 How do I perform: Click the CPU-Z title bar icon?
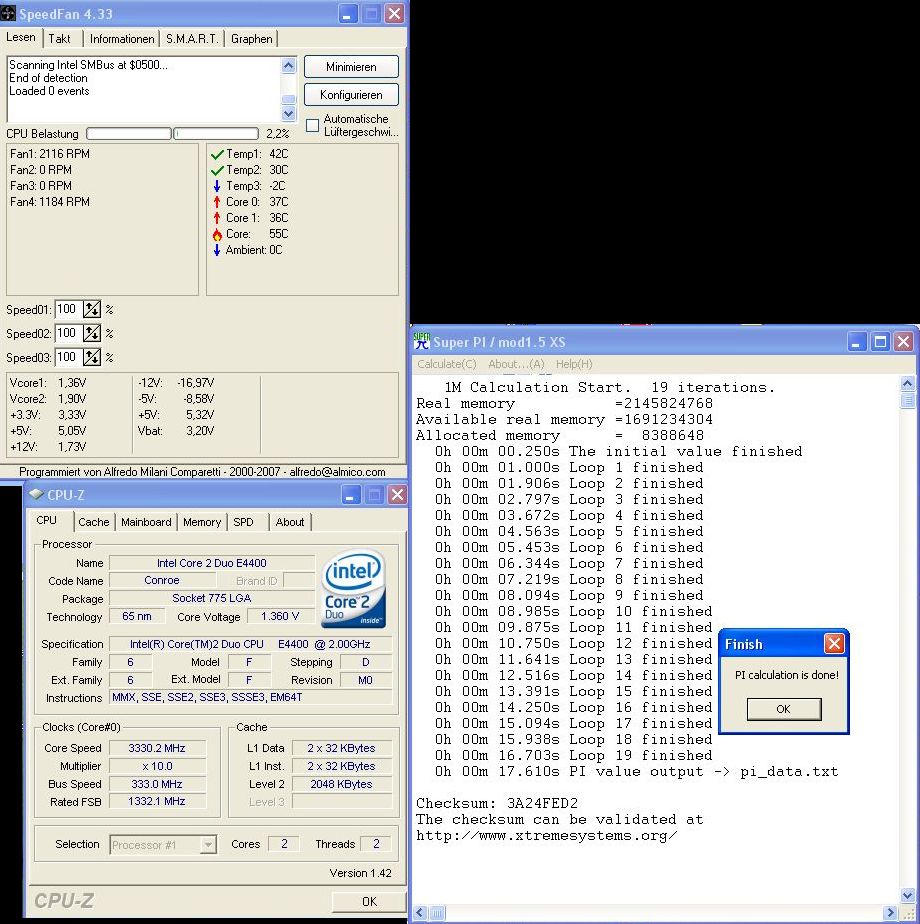tap(36, 494)
